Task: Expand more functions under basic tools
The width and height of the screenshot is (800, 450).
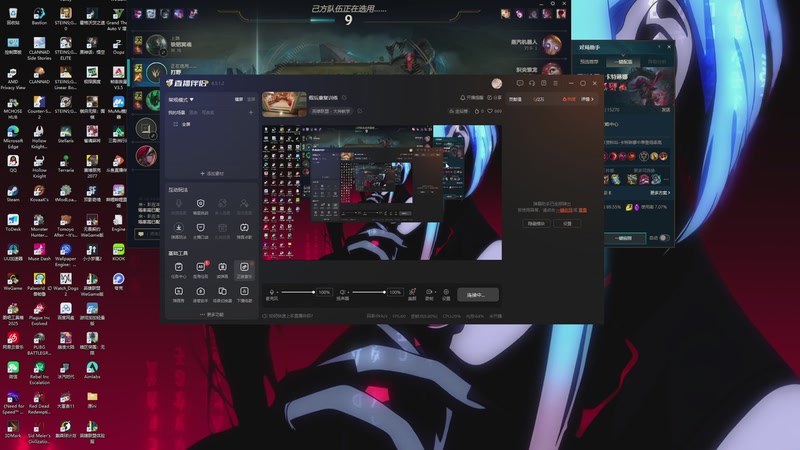Action: pos(212,314)
